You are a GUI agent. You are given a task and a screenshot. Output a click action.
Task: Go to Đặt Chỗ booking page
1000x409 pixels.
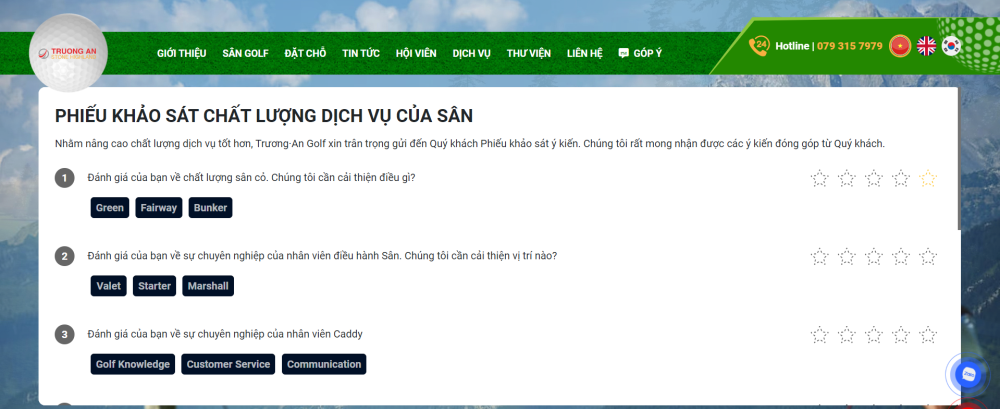coord(305,53)
